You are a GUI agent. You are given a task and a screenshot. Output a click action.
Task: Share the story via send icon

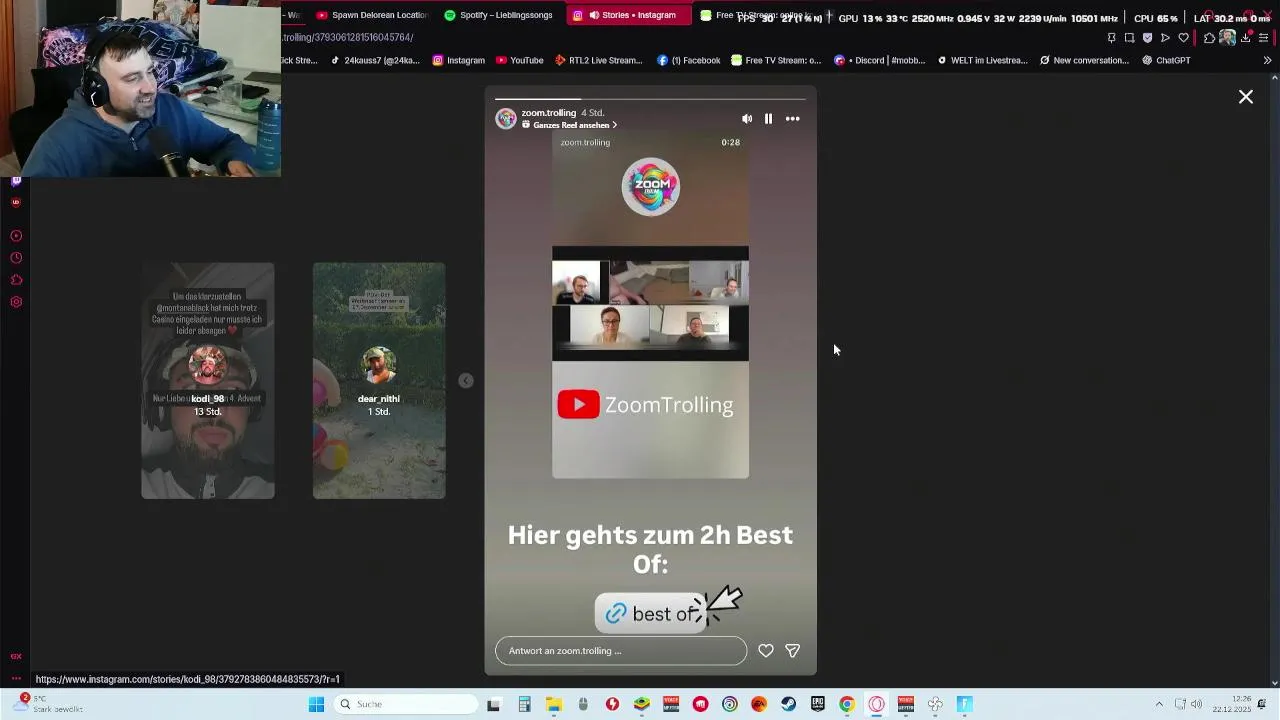click(792, 651)
